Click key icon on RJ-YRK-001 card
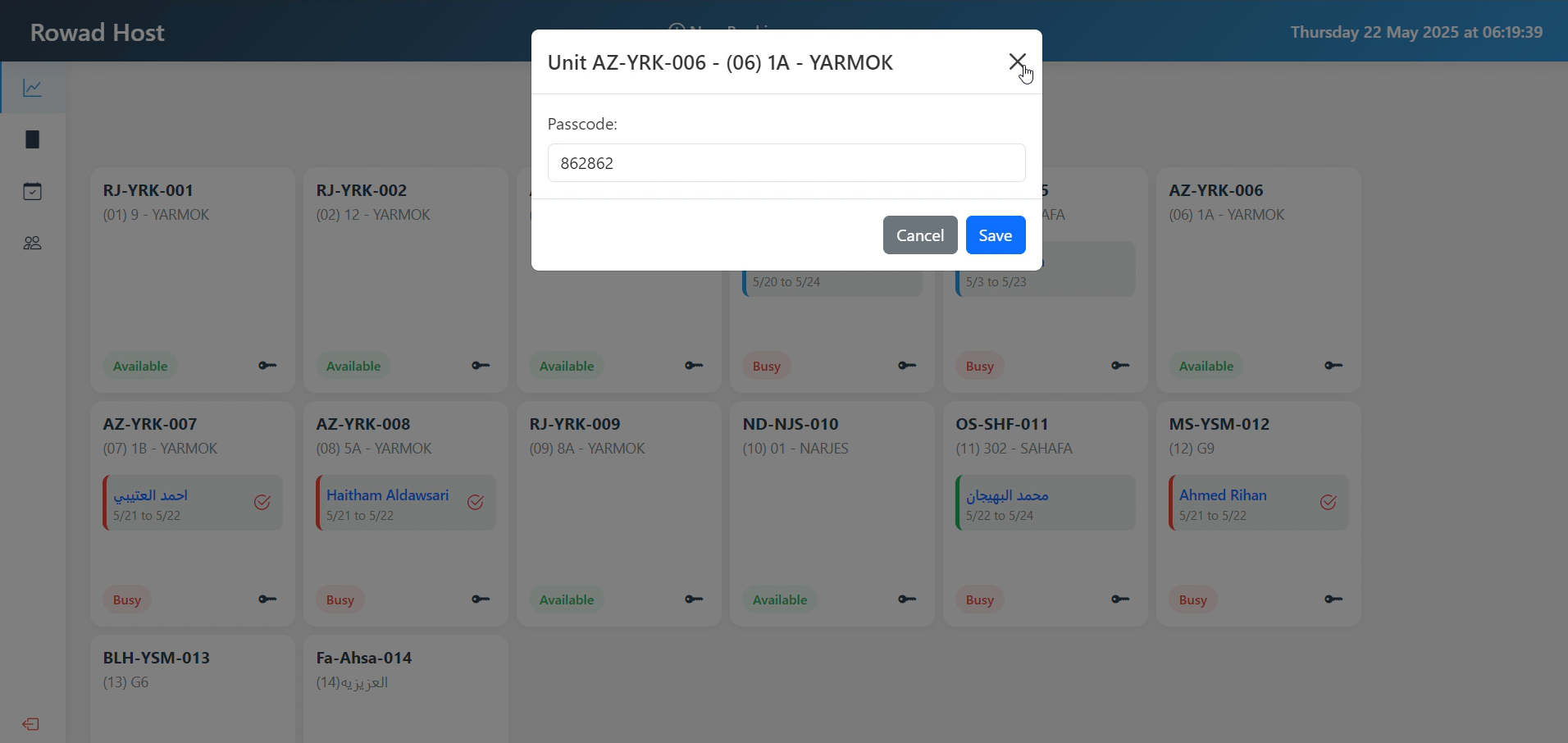Screen dimensions: 1568x743 pyautogui.click(x=267, y=366)
